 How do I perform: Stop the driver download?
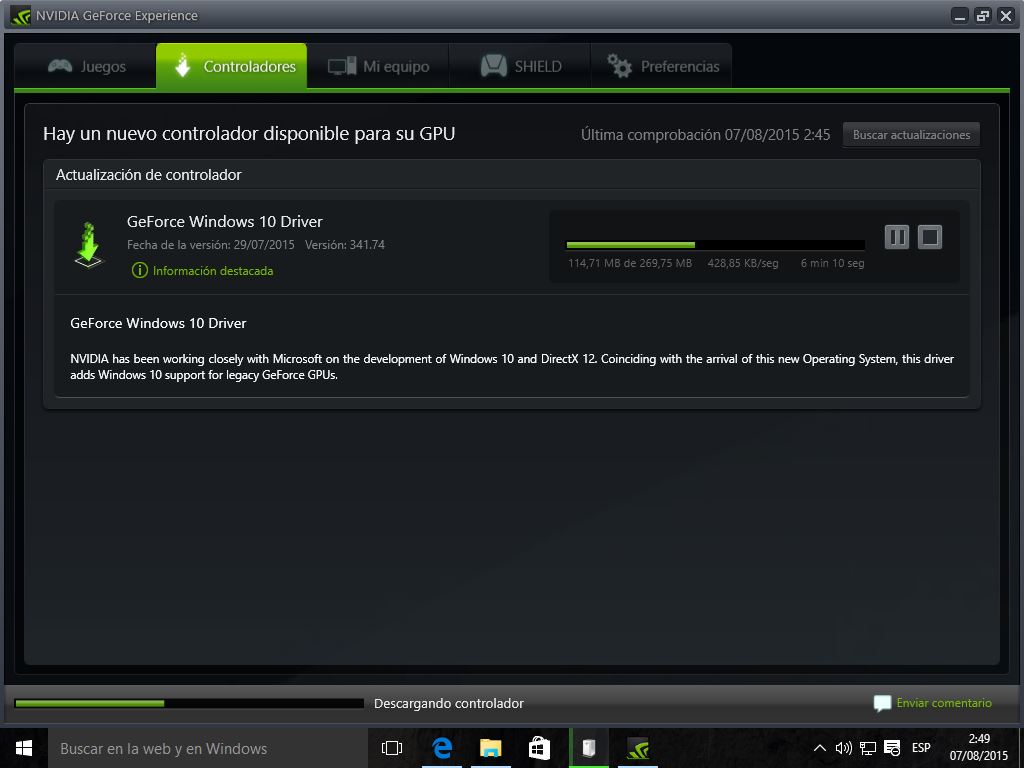click(x=930, y=237)
